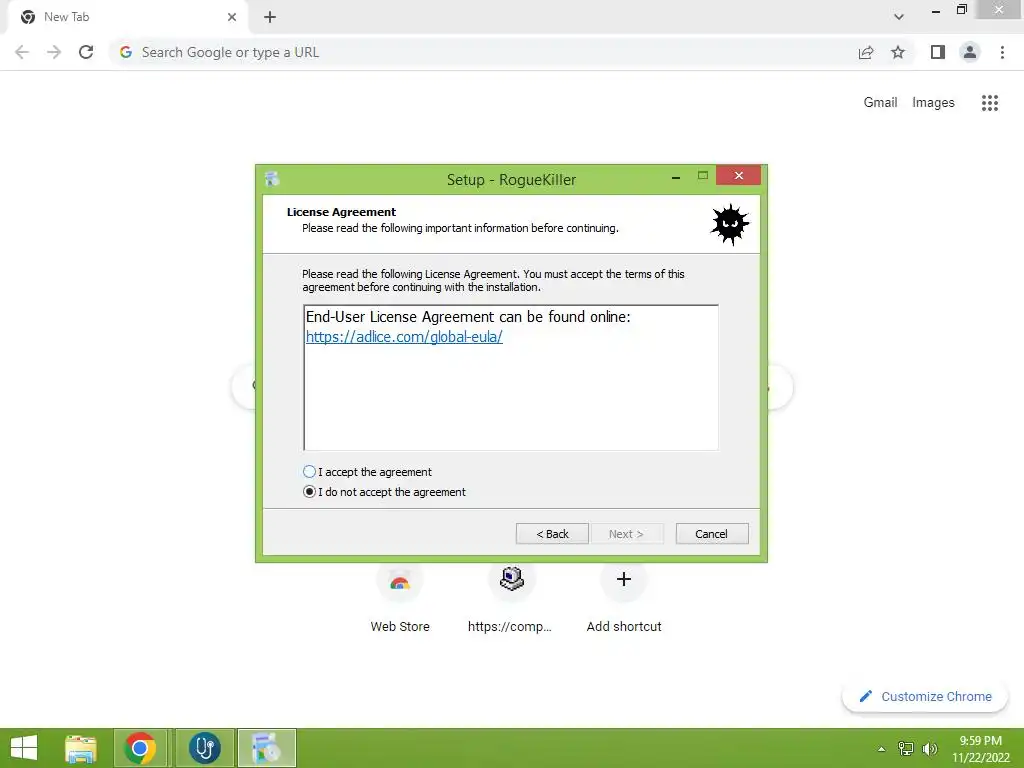Minimize the Chrome window
The height and width of the screenshot is (768, 1024).
click(x=936, y=11)
